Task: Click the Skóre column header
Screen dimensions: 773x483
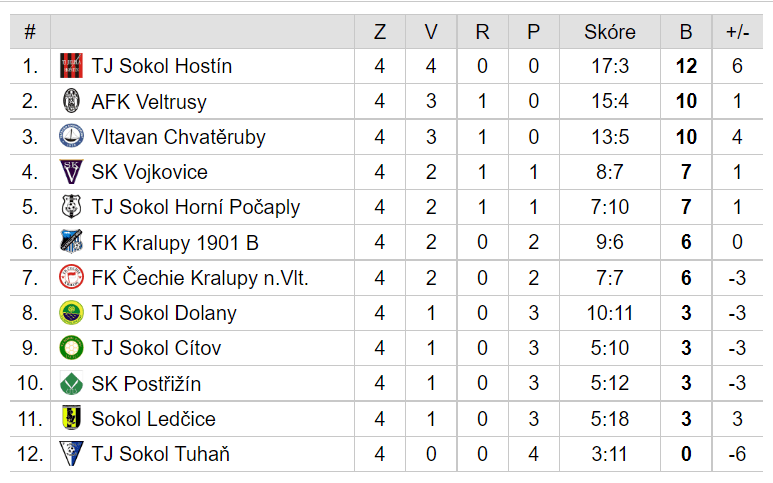Action: [610, 32]
